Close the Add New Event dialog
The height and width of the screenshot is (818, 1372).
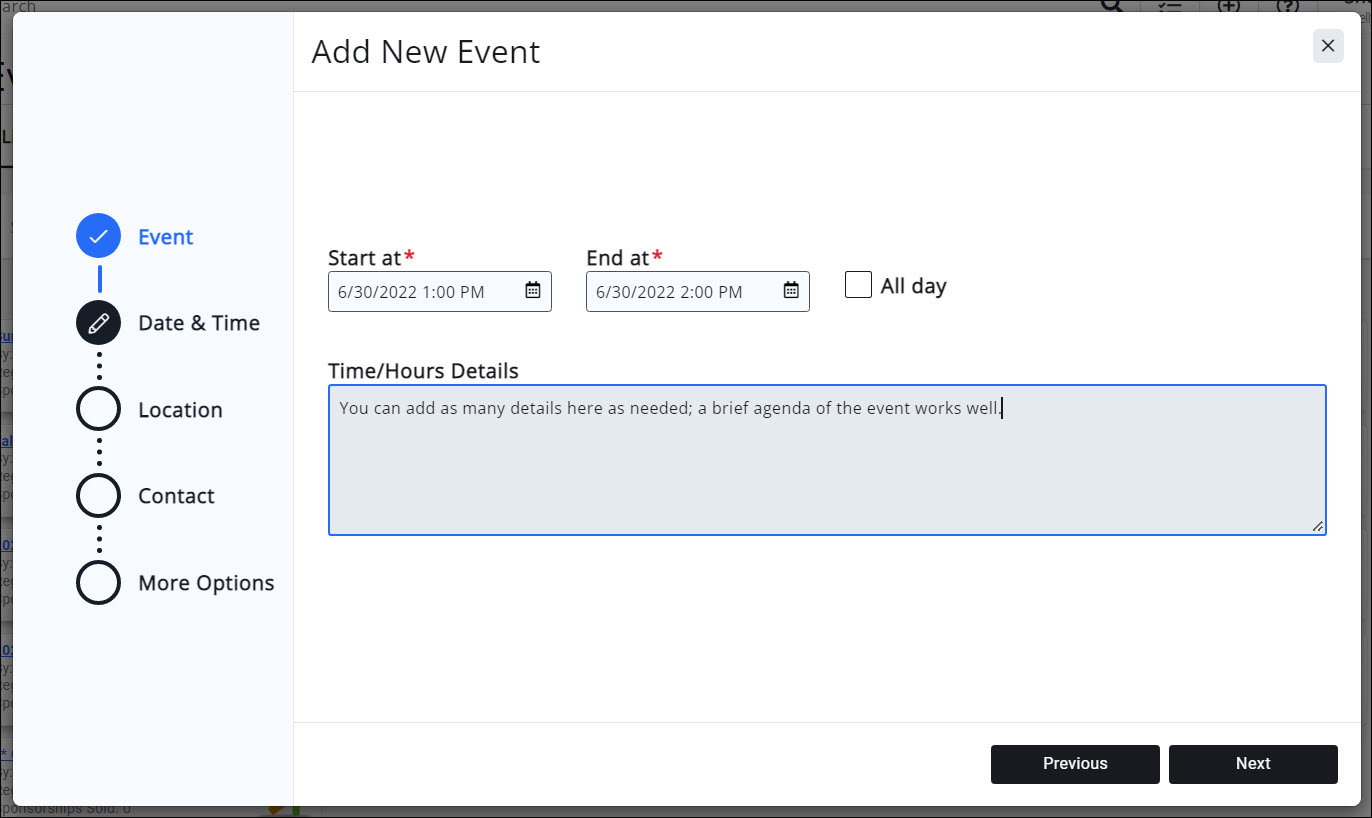pyautogui.click(x=1328, y=46)
